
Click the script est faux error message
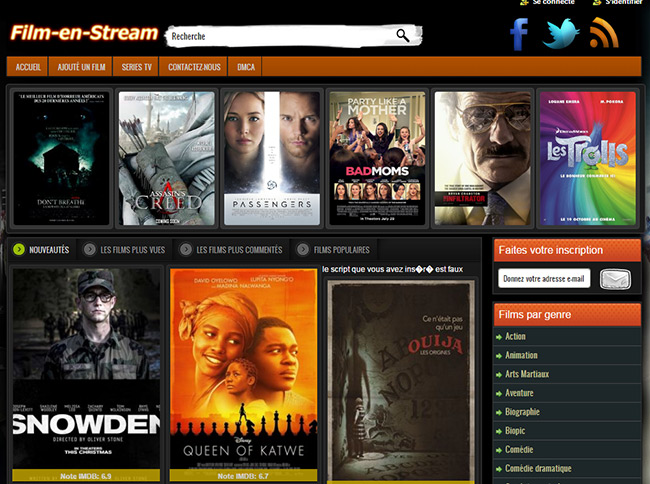[392, 269]
